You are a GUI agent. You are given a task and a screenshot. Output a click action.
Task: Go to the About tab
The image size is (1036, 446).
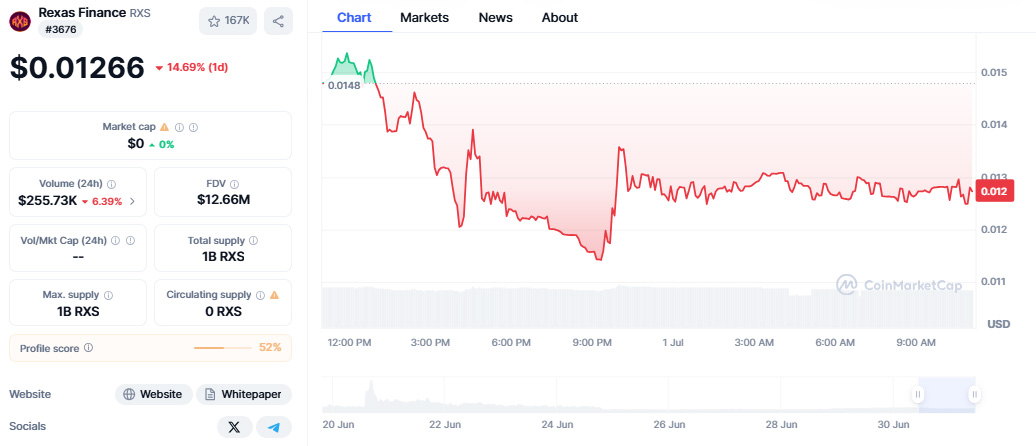pos(559,17)
